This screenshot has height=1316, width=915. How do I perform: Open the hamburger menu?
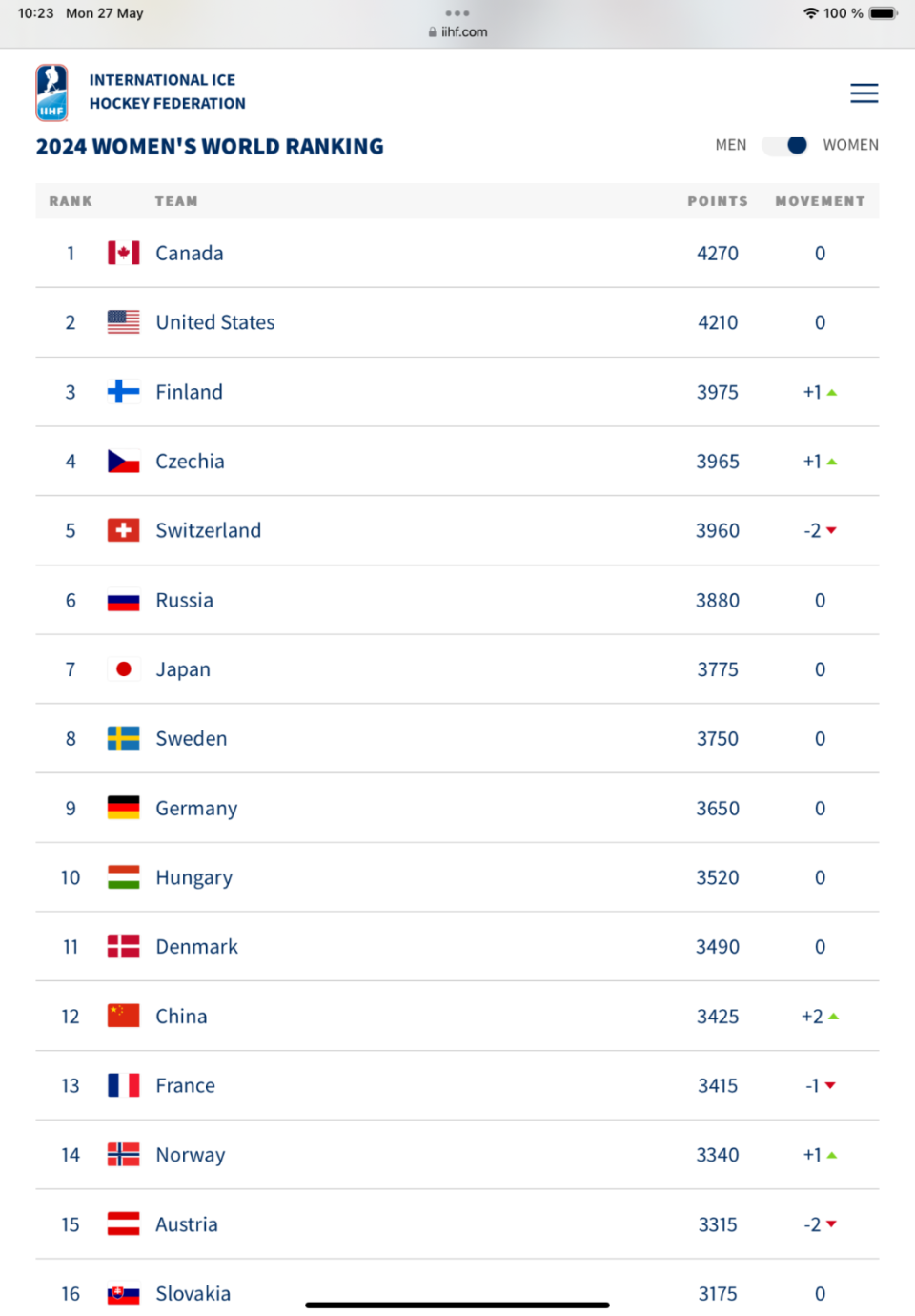[864, 93]
